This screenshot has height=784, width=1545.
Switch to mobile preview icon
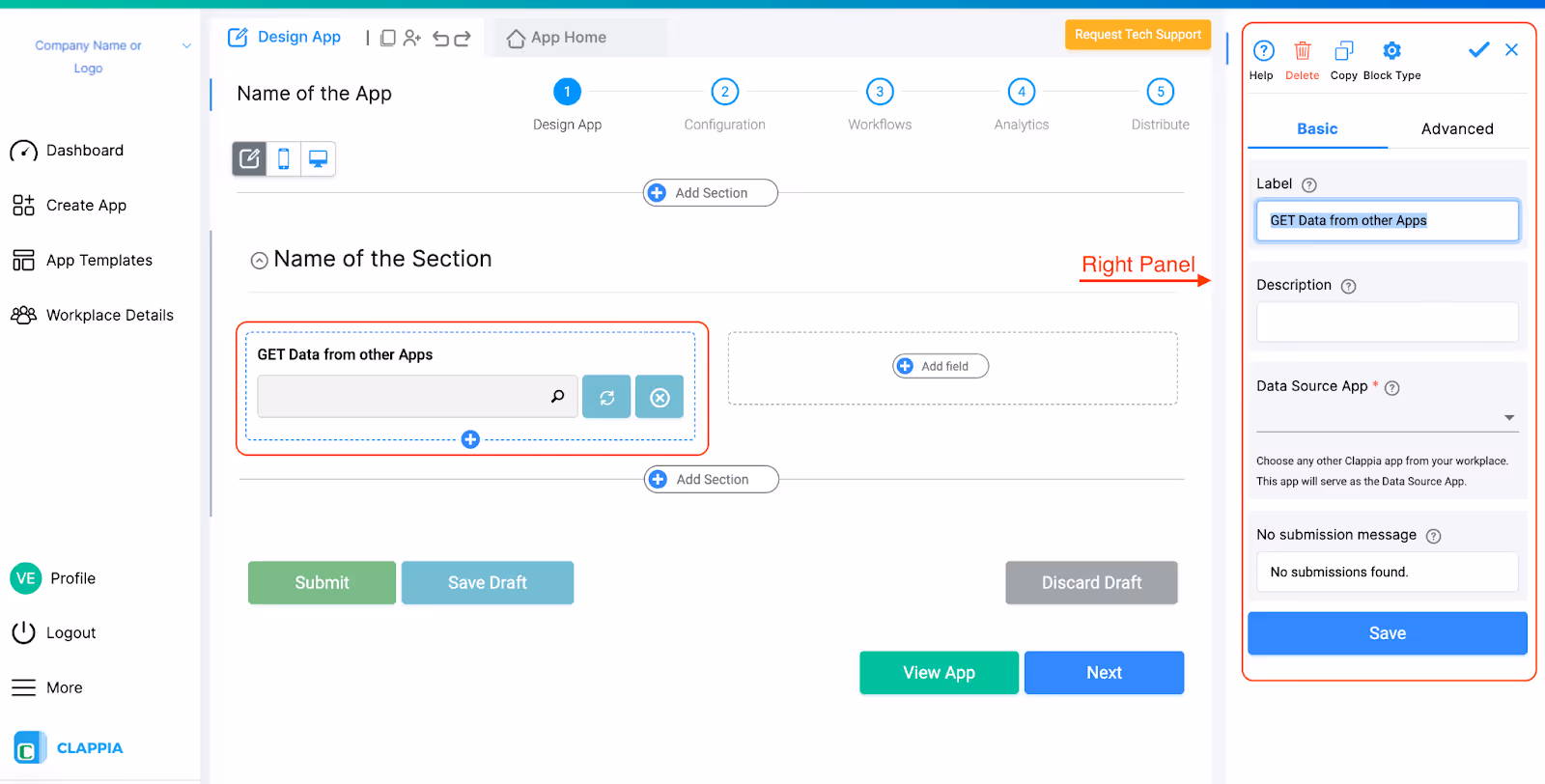[284, 158]
